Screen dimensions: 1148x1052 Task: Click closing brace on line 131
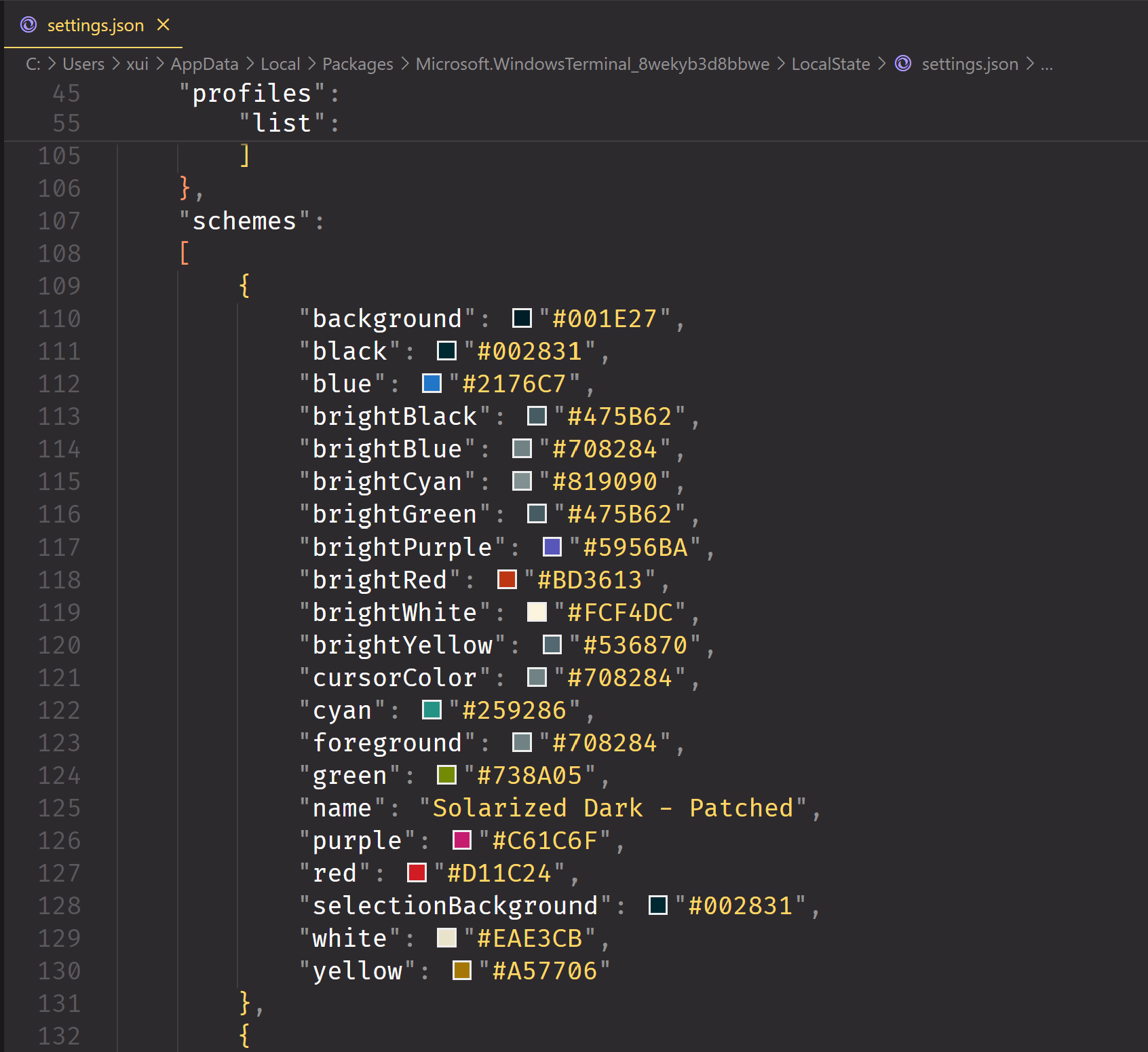[245, 1004]
